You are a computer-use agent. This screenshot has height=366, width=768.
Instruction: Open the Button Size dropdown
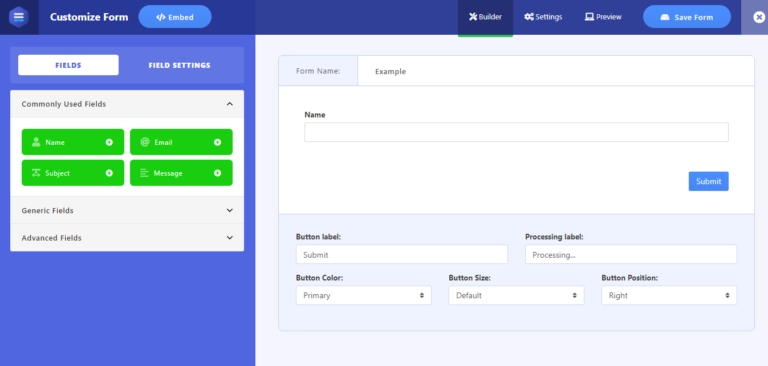pyautogui.click(x=516, y=295)
